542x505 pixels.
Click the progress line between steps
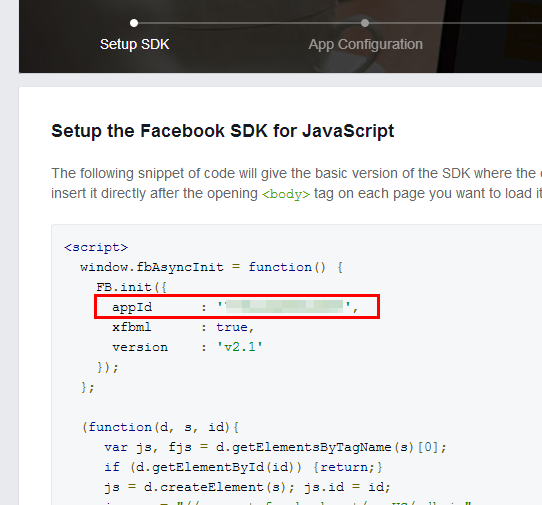click(x=249, y=23)
